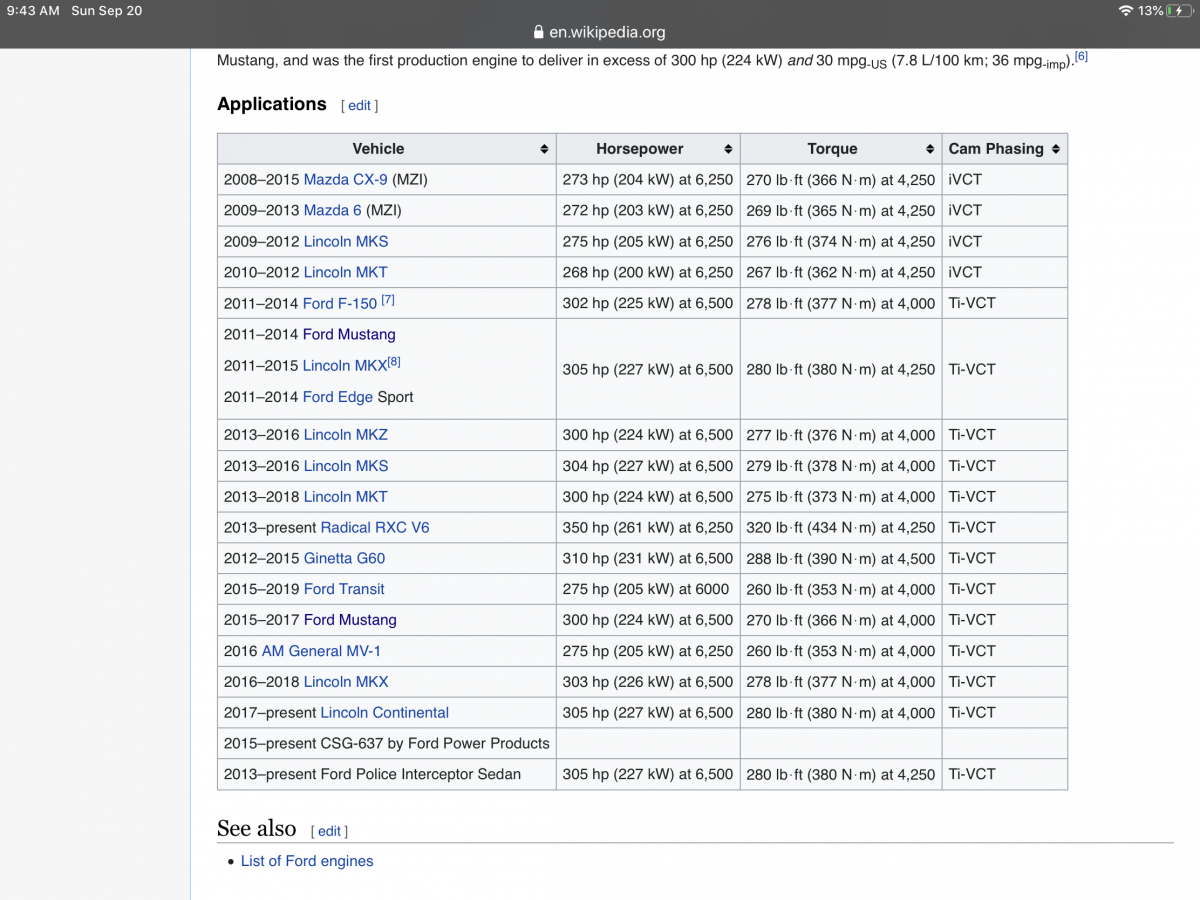Open the 2011–2014 Ford Mustang link
Screen dimensions: 1200x900
click(349, 335)
